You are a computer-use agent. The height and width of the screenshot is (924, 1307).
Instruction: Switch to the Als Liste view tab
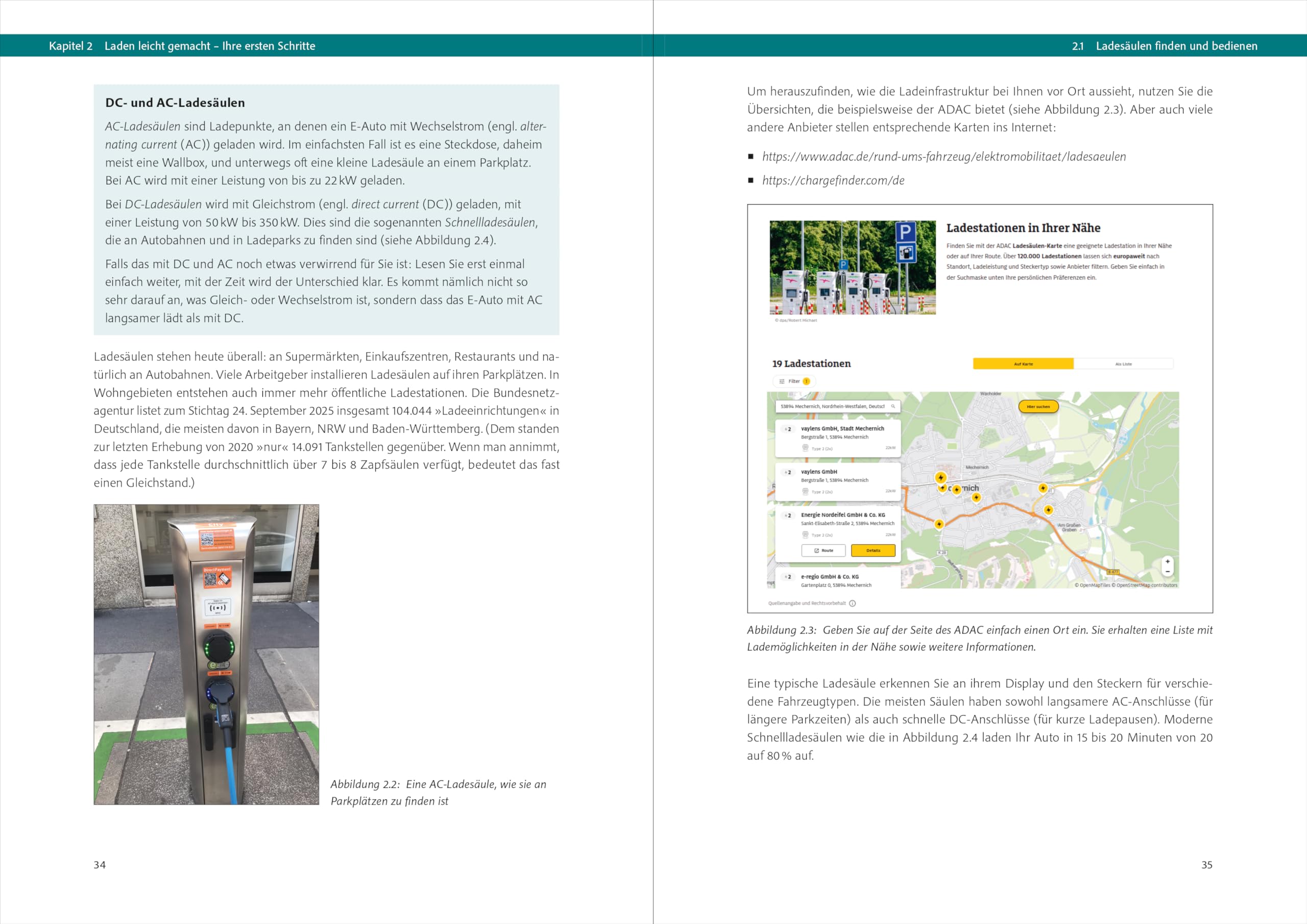tap(1123, 364)
